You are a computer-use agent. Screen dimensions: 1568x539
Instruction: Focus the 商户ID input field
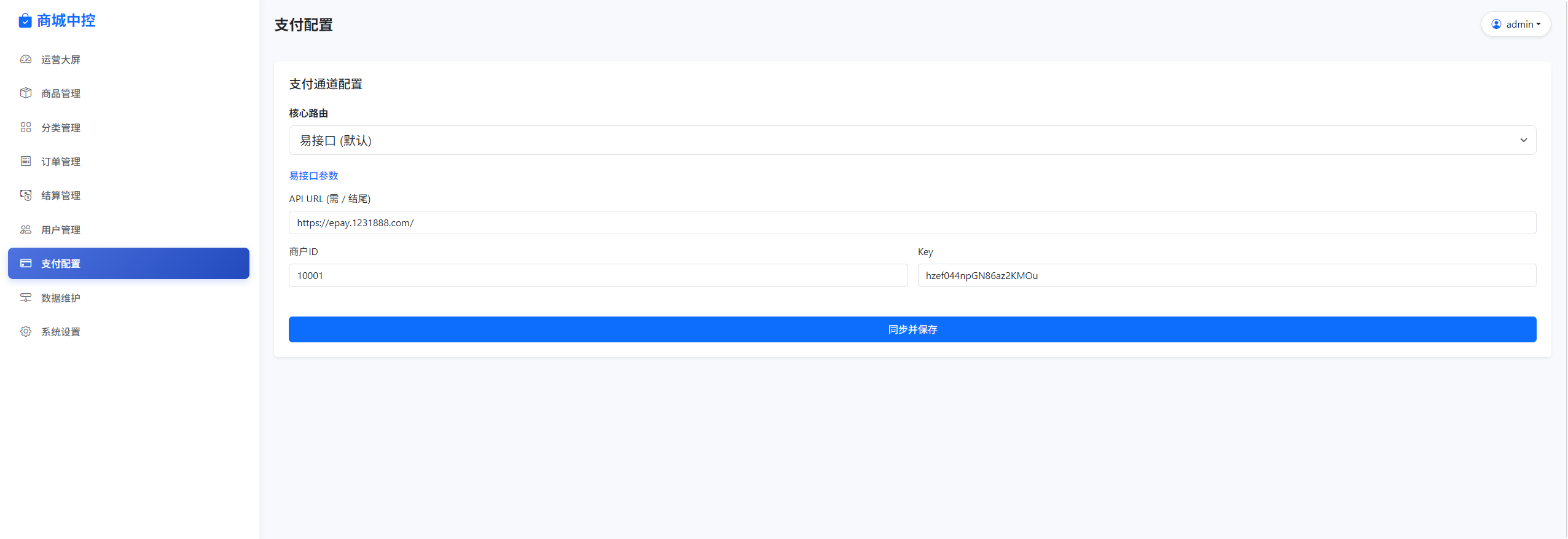pos(598,275)
